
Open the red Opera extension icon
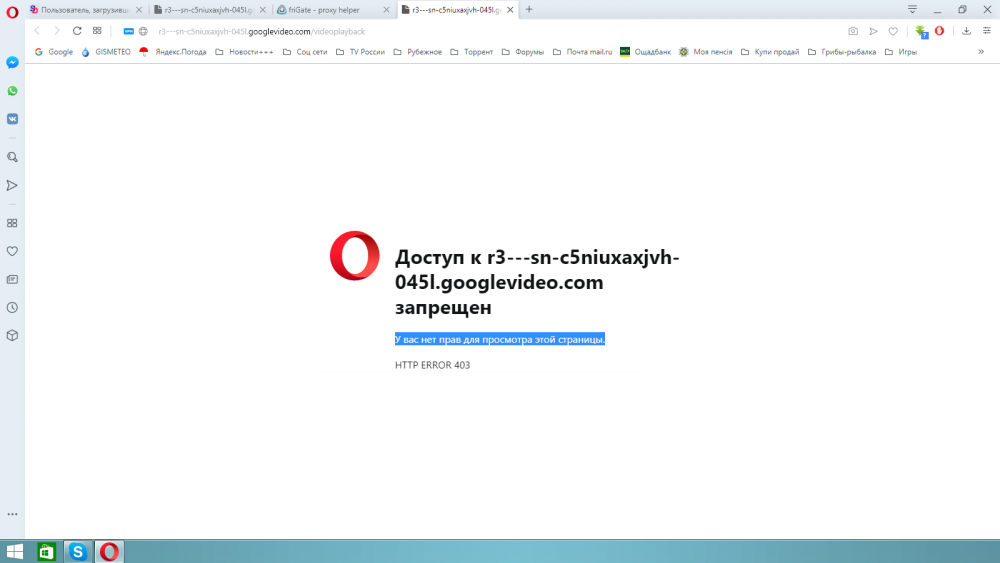click(939, 31)
